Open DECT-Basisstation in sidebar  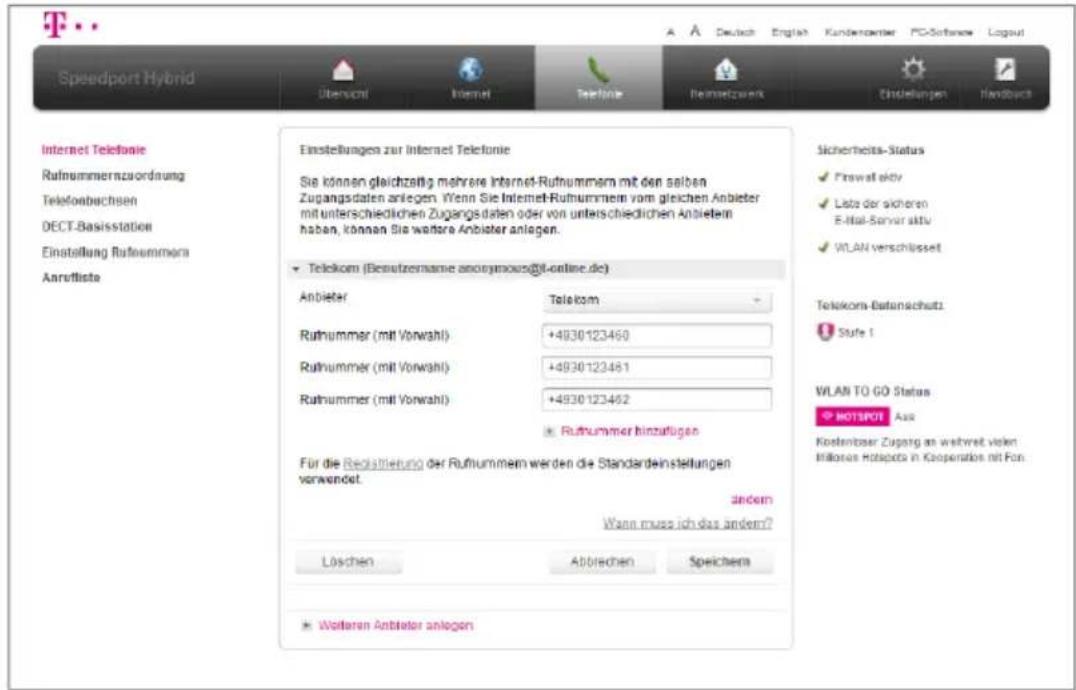tap(97, 226)
